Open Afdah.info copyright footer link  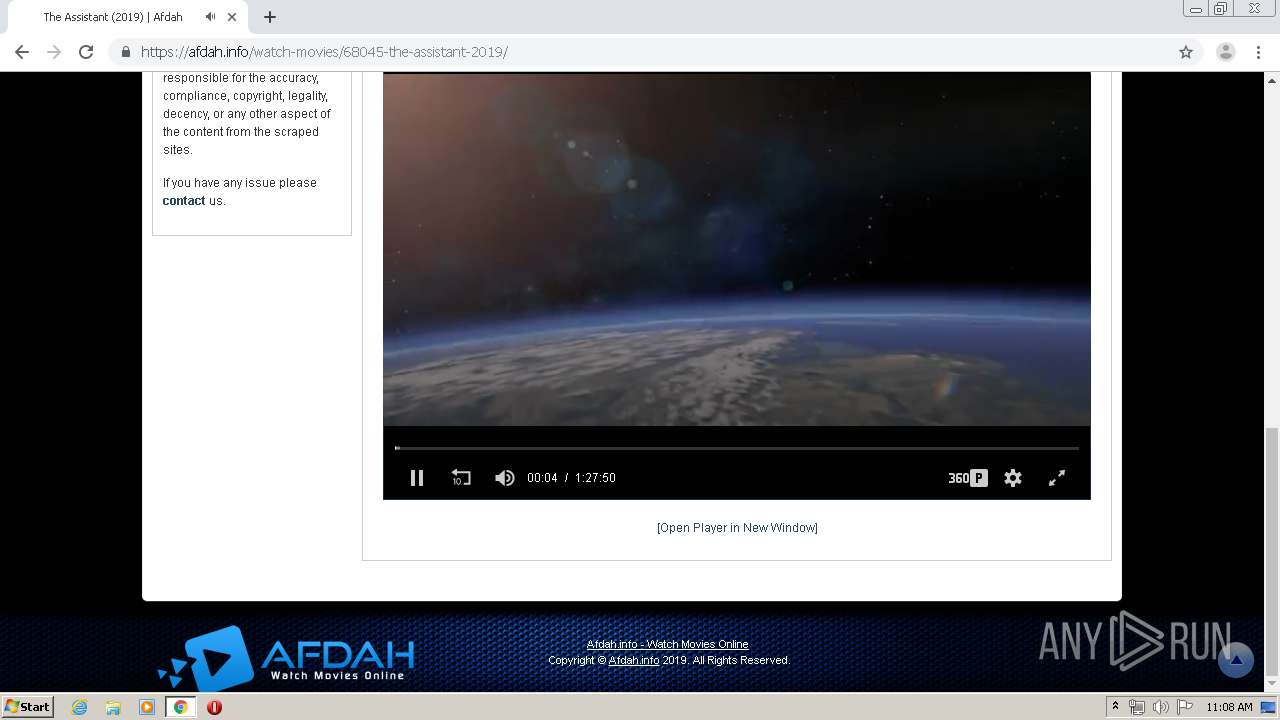click(634, 660)
